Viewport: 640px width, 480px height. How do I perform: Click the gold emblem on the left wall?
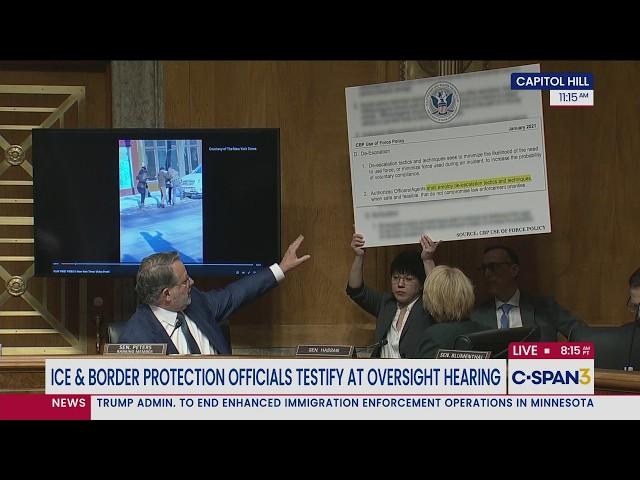click(15, 155)
